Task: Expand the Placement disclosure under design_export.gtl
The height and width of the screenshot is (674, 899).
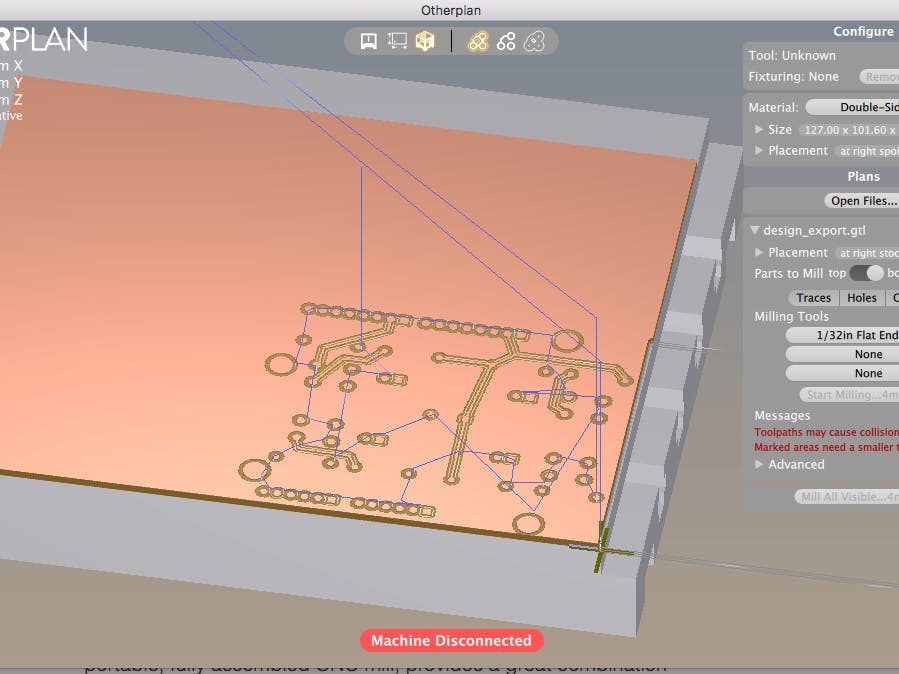Action: [x=757, y=252]
